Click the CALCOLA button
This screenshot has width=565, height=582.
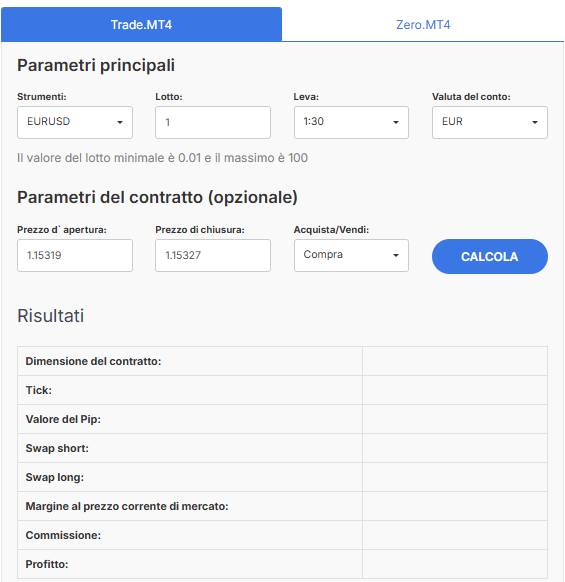(490, 256)
